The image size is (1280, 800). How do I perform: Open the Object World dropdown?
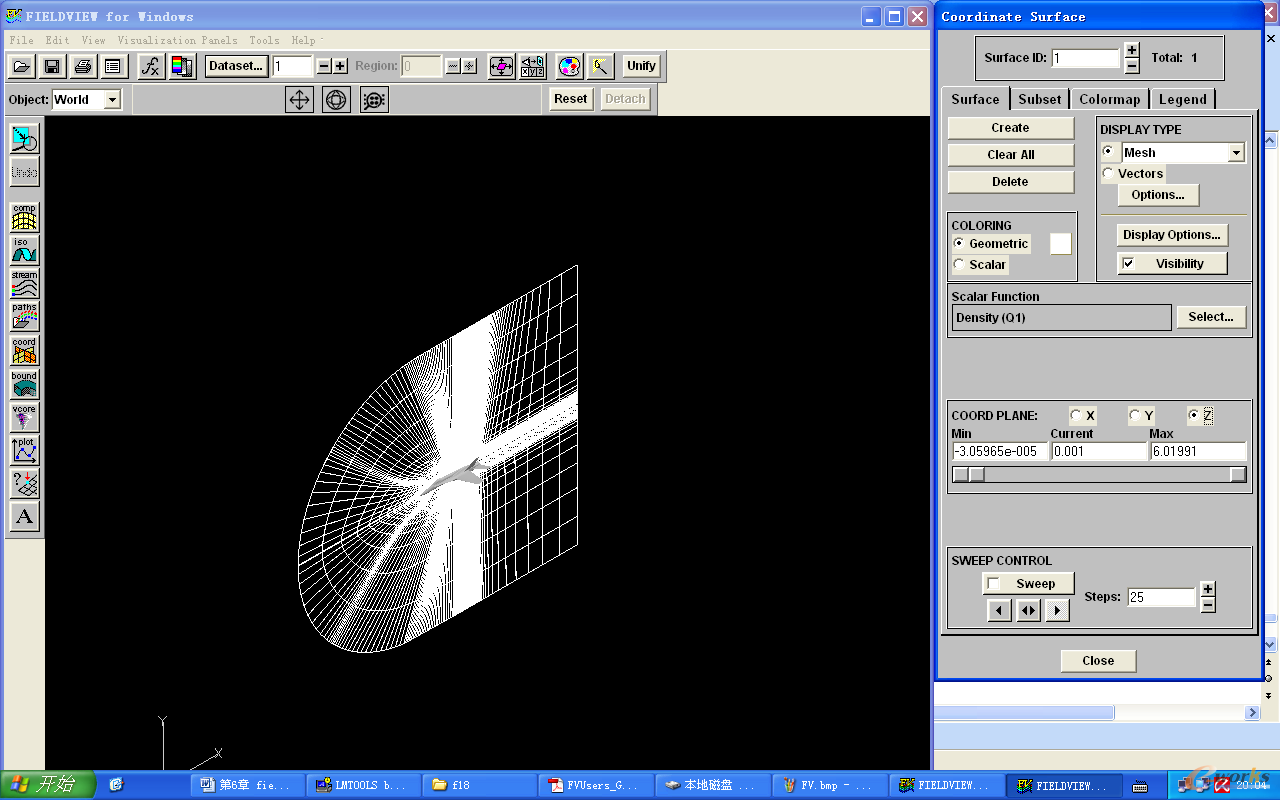tap(112, 99)
